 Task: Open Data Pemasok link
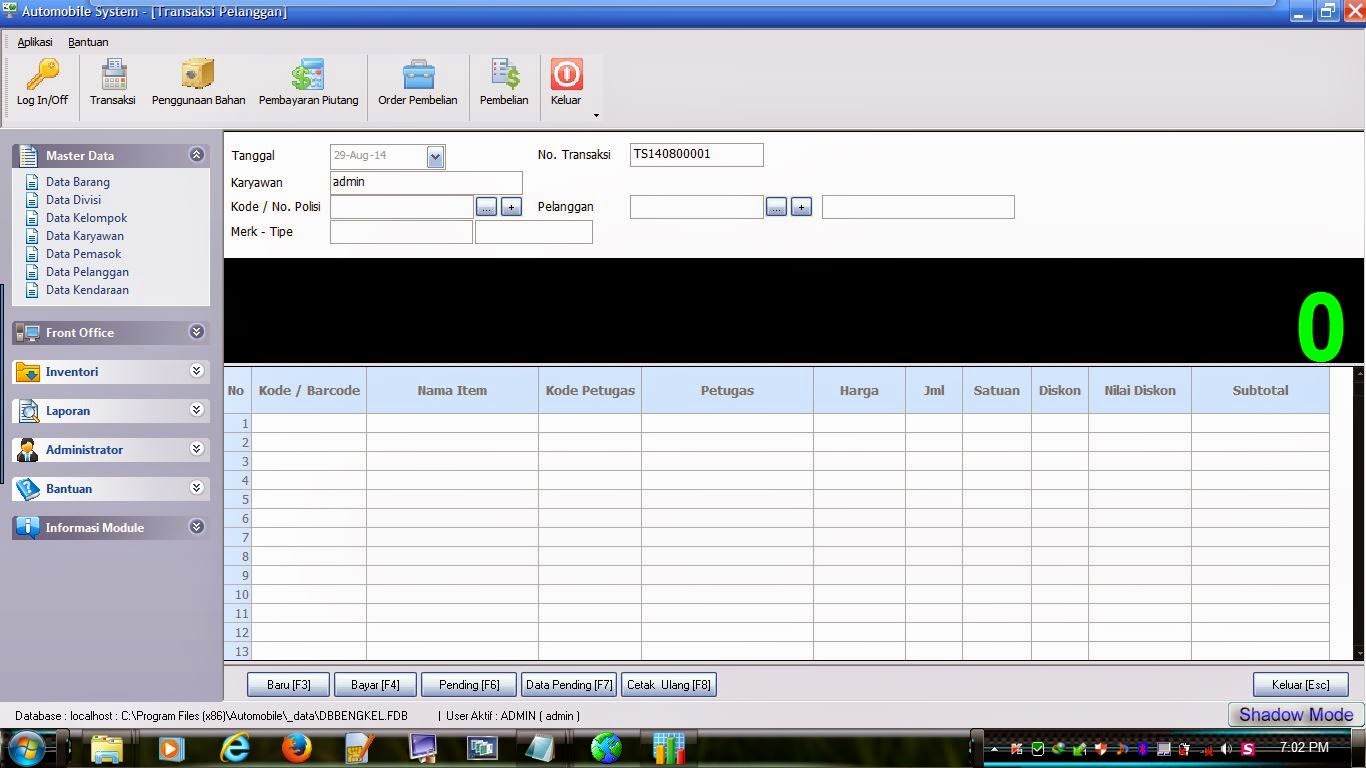83,254
